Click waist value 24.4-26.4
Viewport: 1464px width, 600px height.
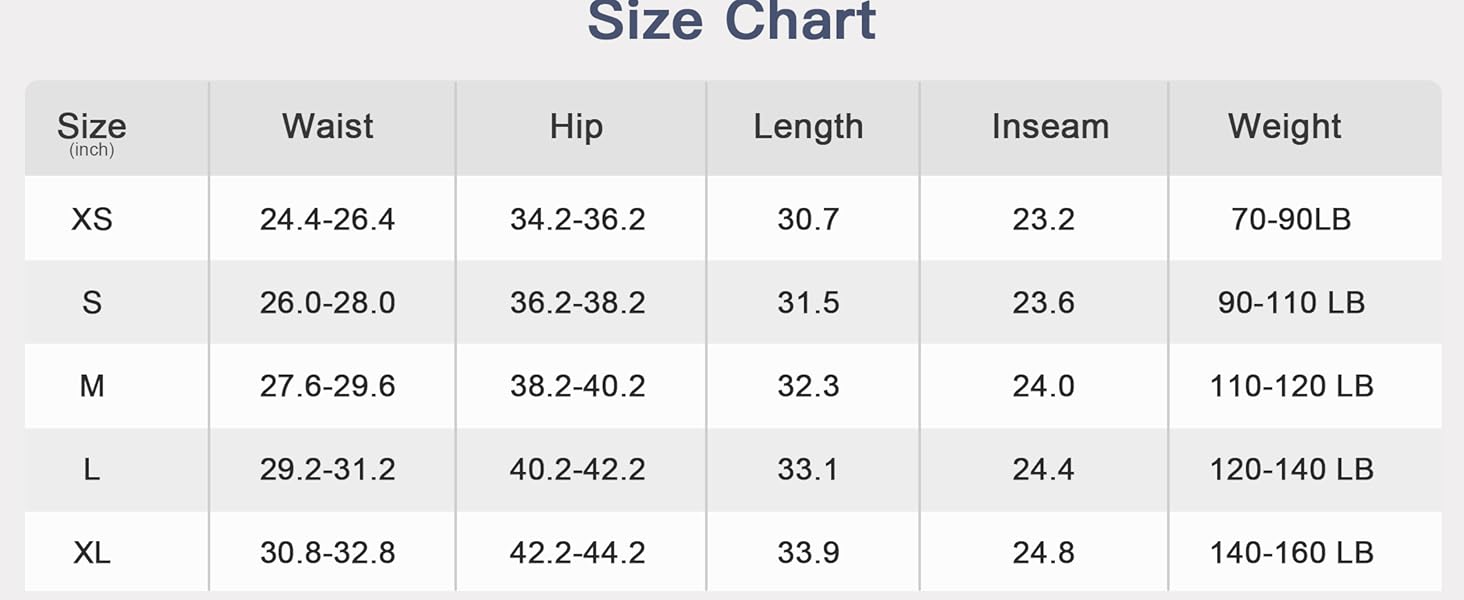pyautogui.click(x=327, y=219)
